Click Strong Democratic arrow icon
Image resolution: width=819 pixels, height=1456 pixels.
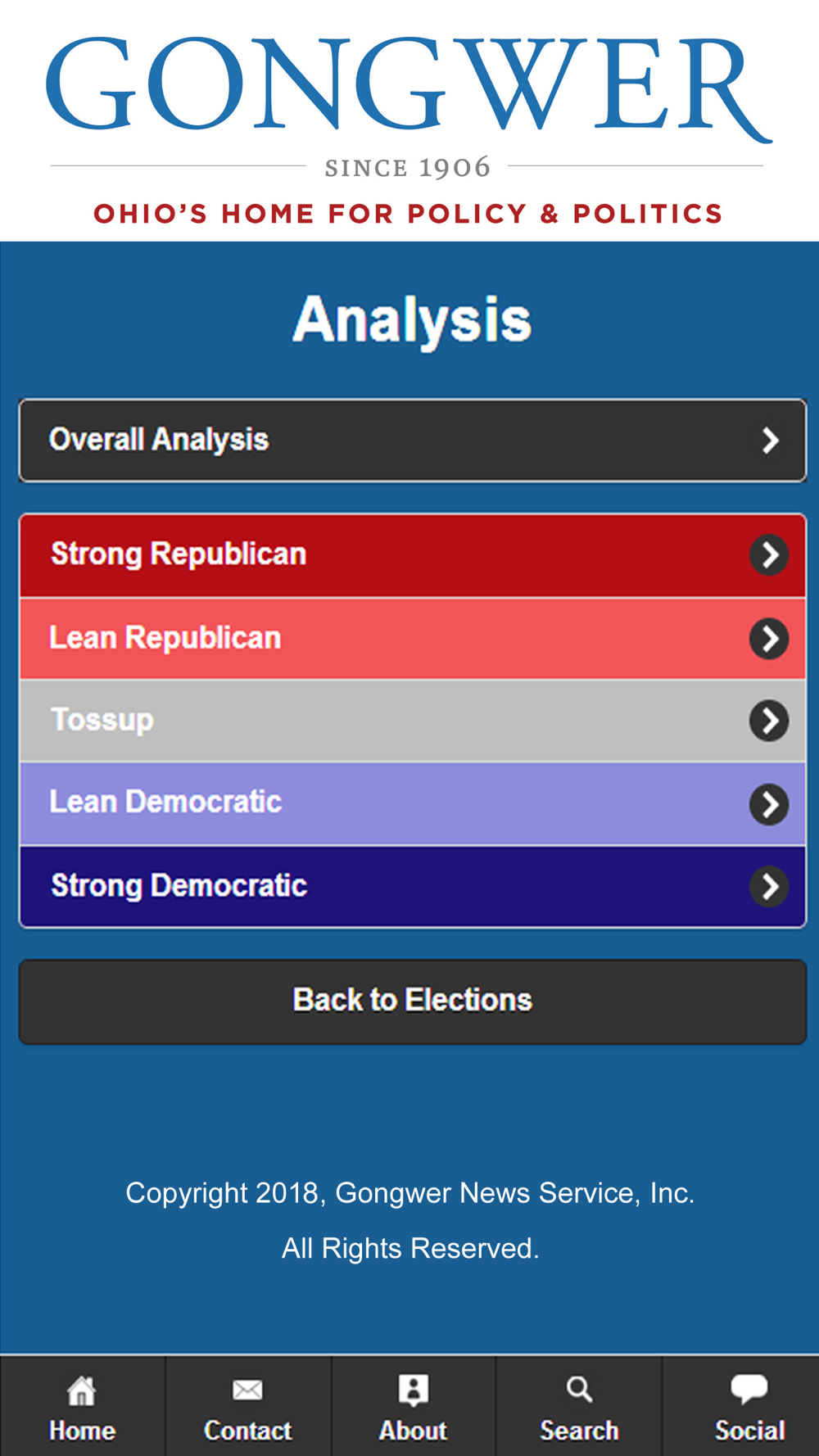[x=769, y=886]
